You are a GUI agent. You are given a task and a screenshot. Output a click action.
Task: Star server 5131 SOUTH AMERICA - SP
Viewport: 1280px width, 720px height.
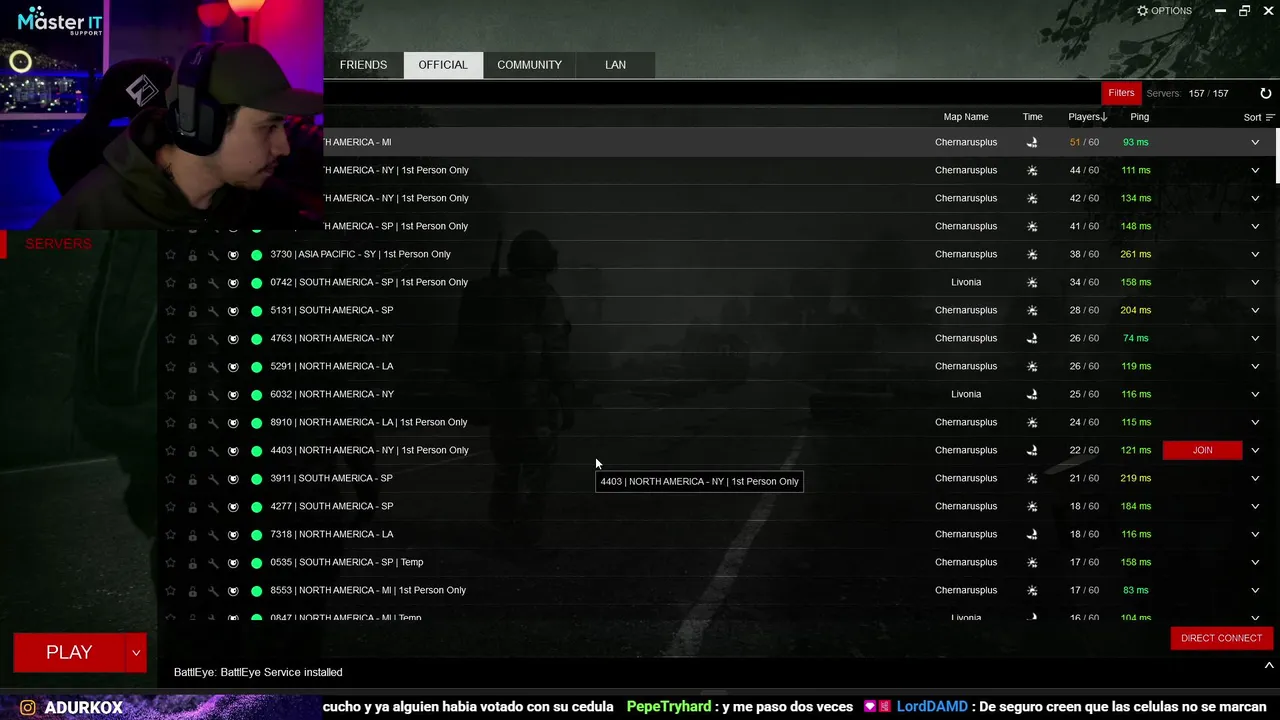170,310
